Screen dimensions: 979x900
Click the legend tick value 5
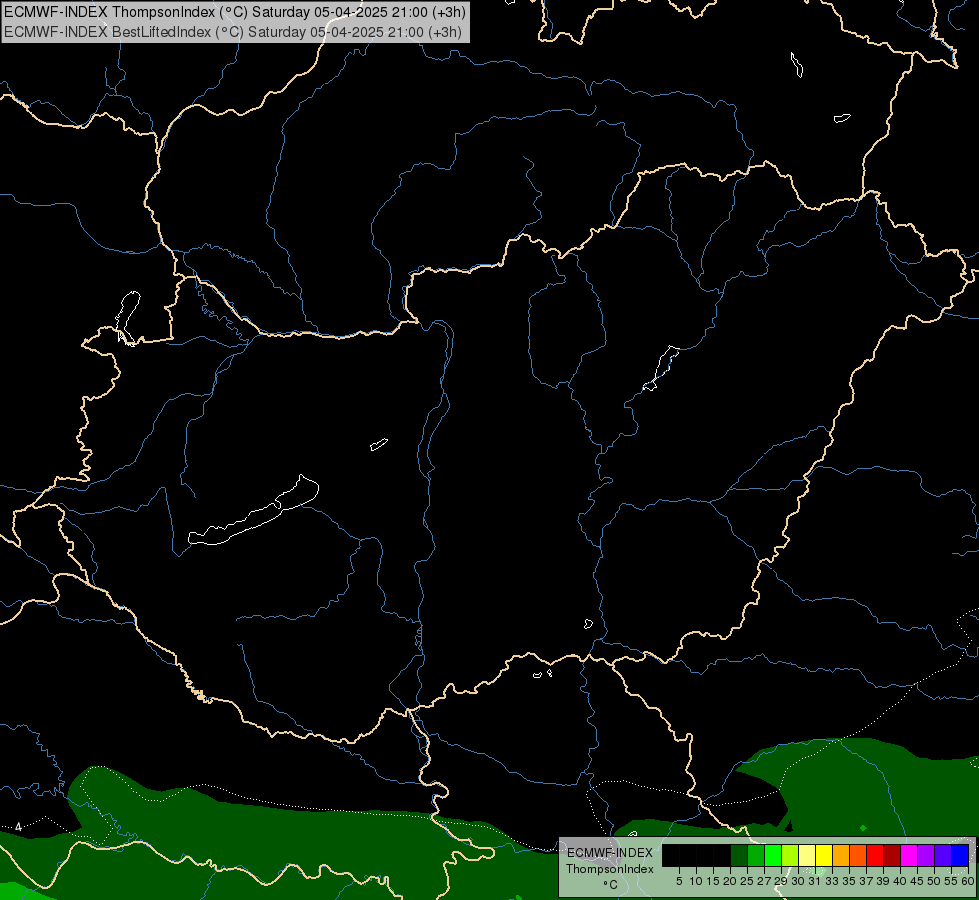click(x=679, y=881)
